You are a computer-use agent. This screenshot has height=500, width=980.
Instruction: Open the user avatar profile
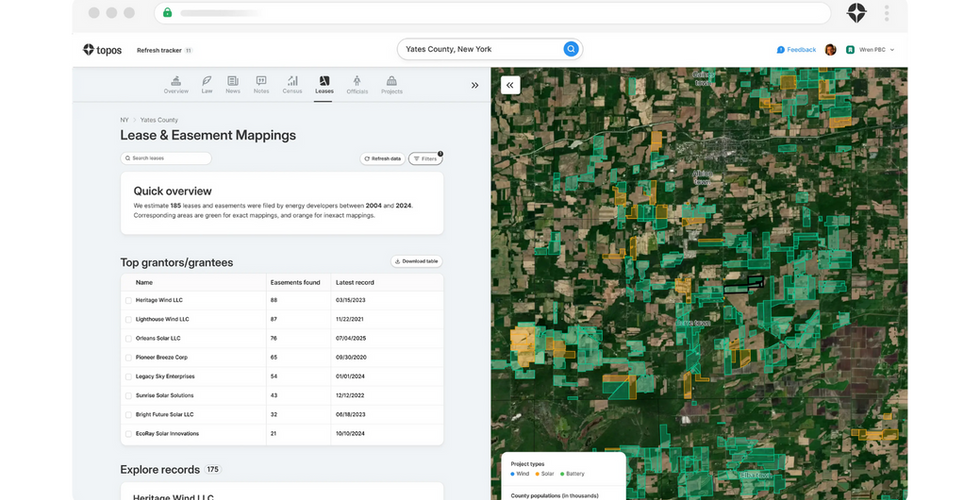click(830, 49)
